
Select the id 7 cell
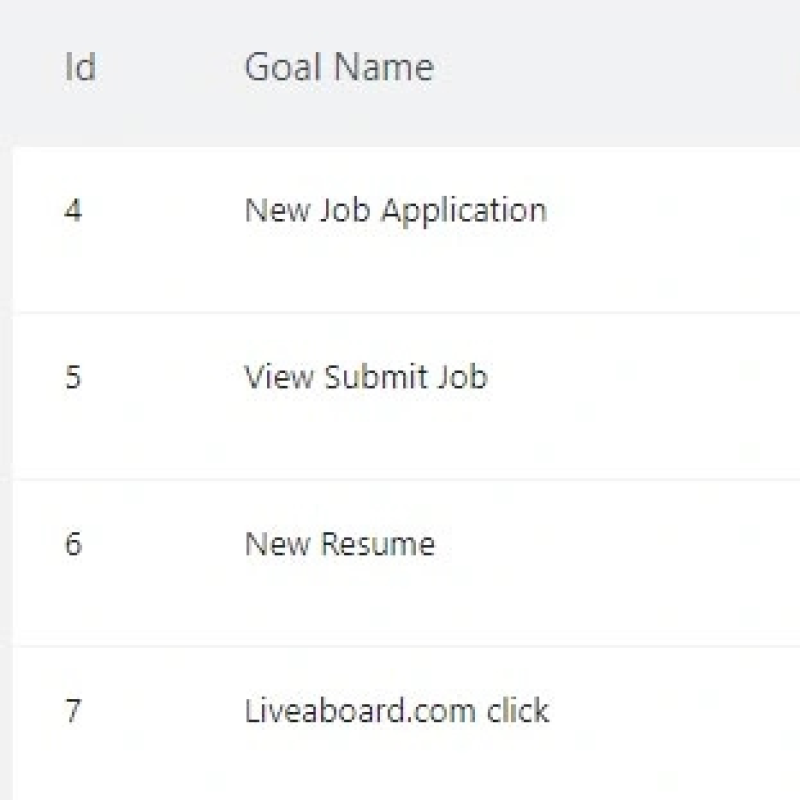pyautogui.click(x=73, y=710)
